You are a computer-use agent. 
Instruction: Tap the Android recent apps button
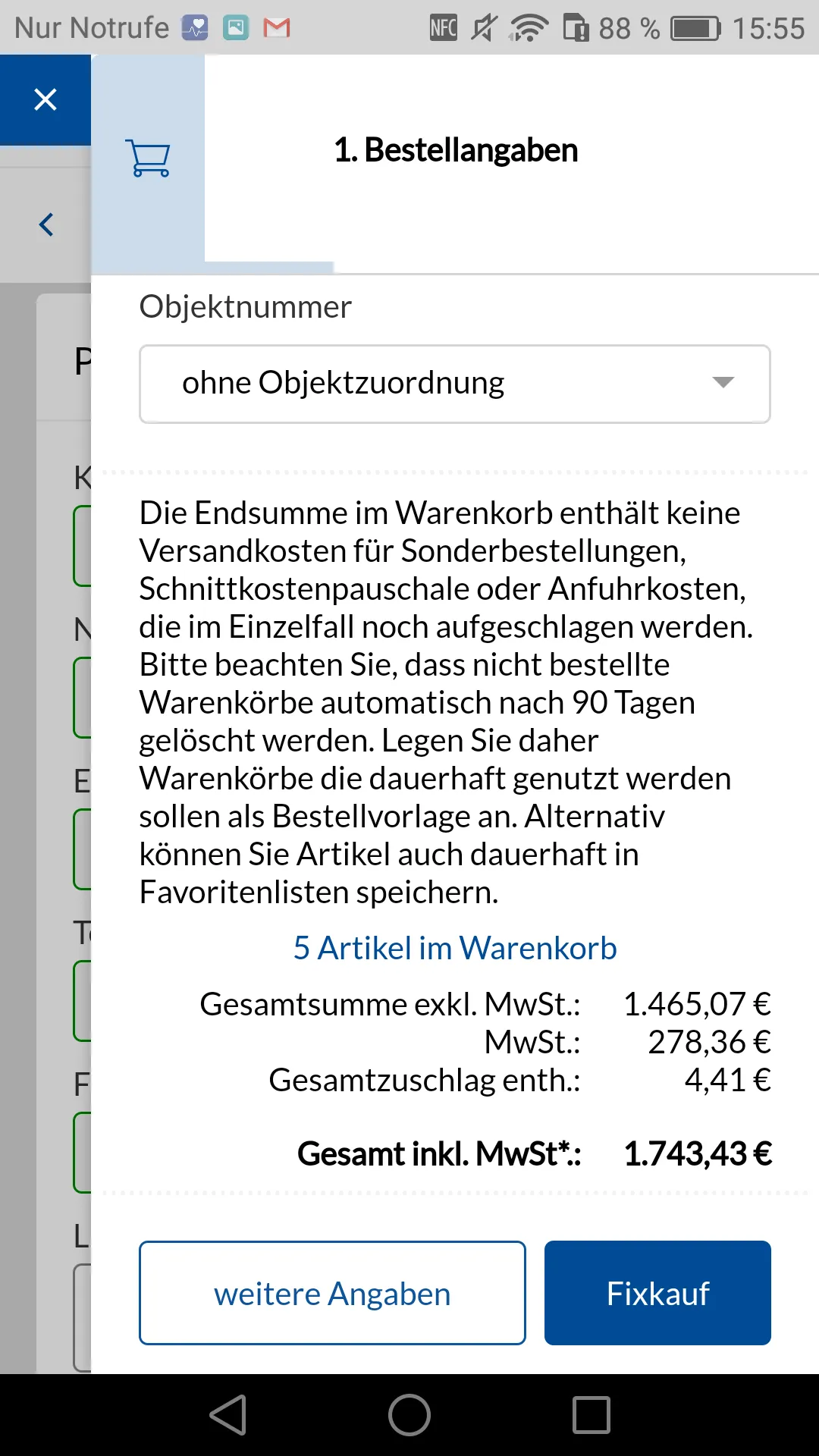coord(591,1415)
